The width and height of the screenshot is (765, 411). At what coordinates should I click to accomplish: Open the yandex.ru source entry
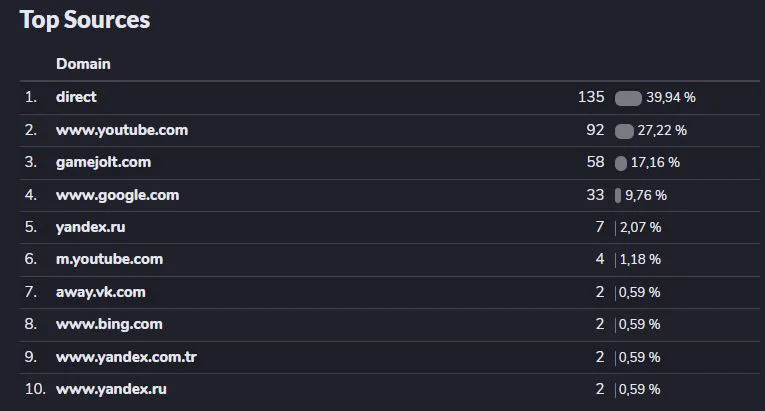pos(91,227)
